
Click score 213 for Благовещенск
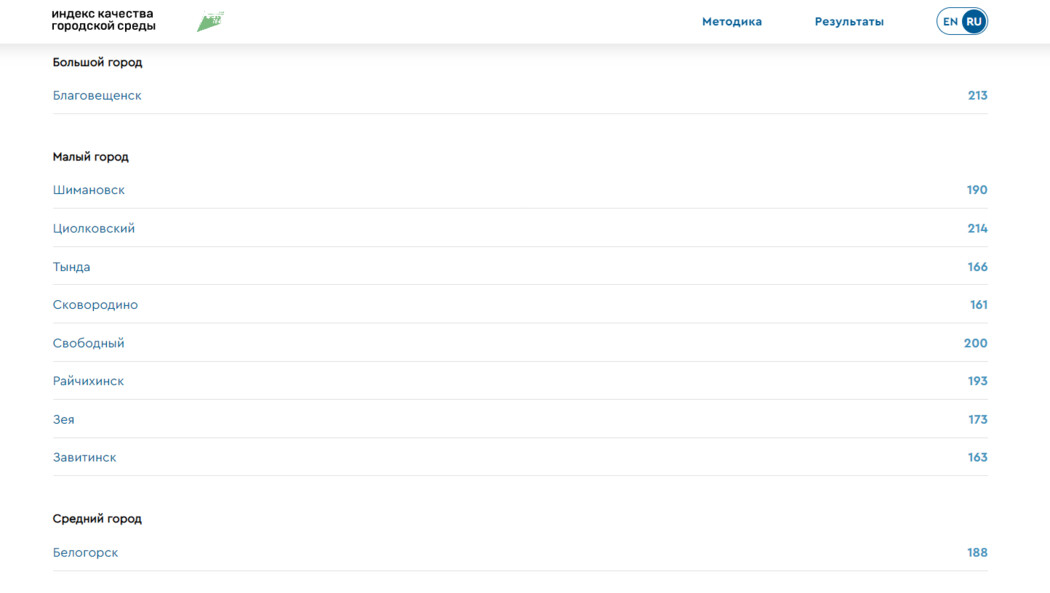pos(977,95)
